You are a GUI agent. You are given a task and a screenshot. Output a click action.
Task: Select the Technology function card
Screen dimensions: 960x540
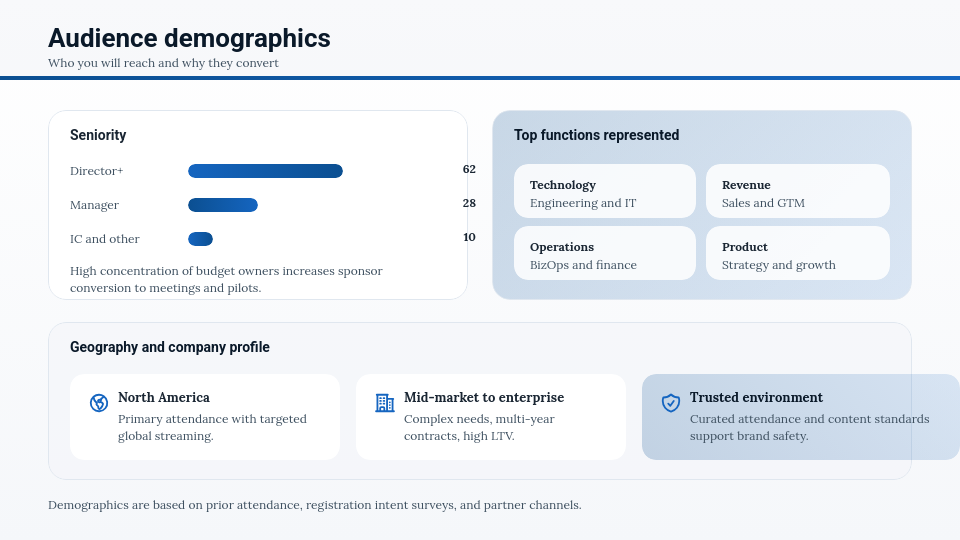pos(604,192)
